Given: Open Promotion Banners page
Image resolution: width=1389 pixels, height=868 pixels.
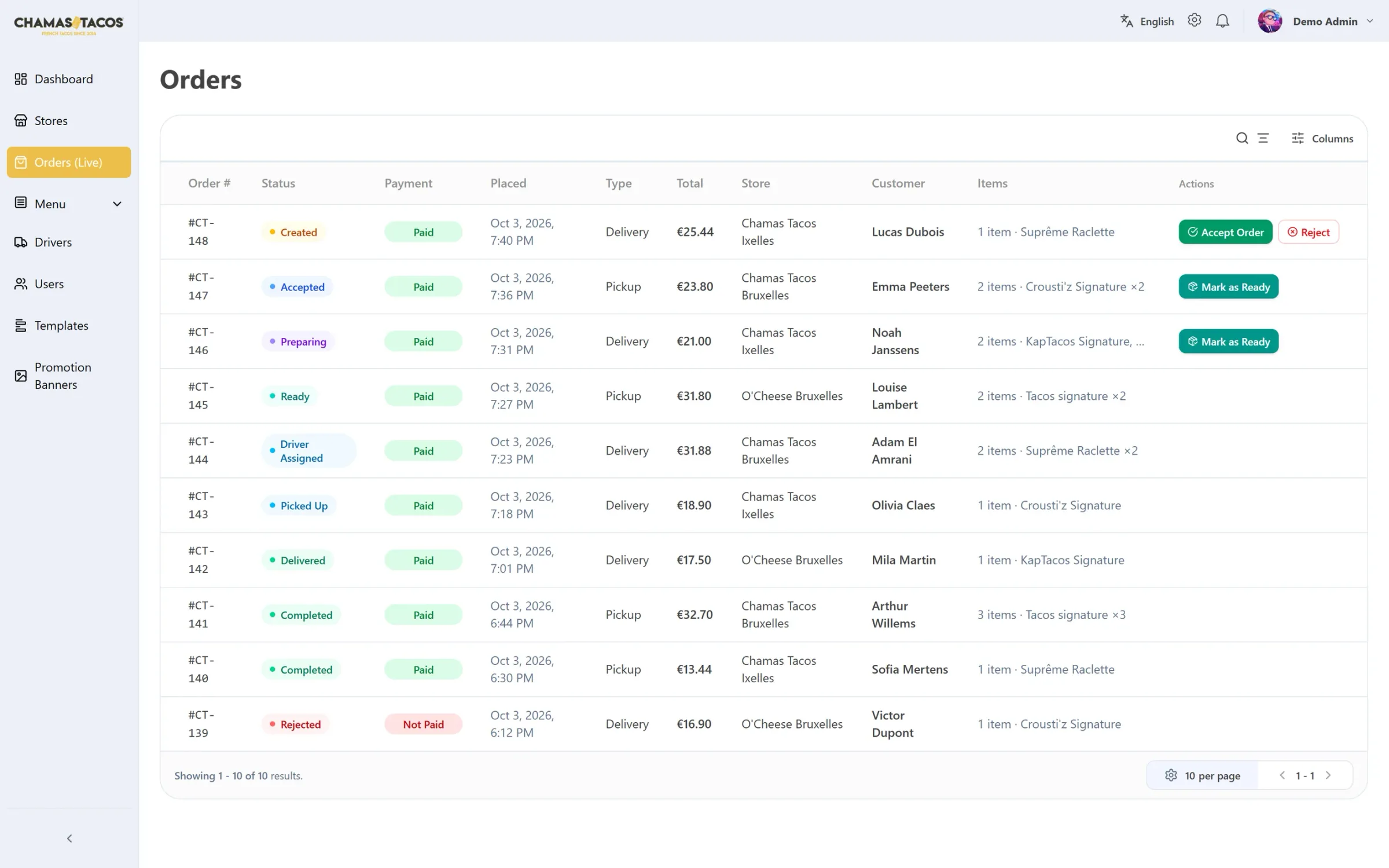Looking at the screenshot, I should pos(69,376).
